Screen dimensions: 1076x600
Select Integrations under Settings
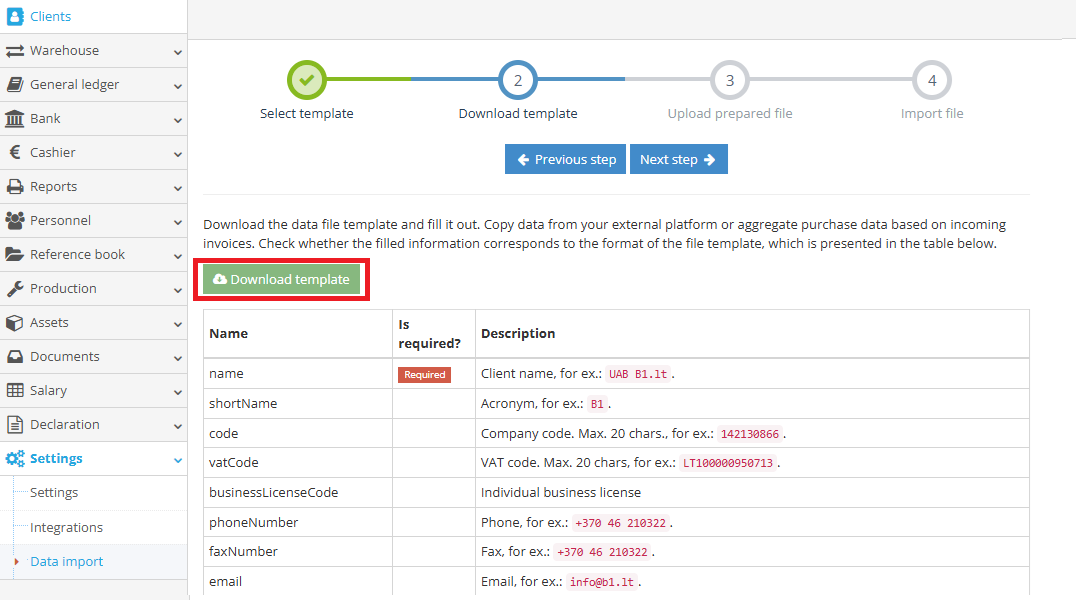point(66,528)
